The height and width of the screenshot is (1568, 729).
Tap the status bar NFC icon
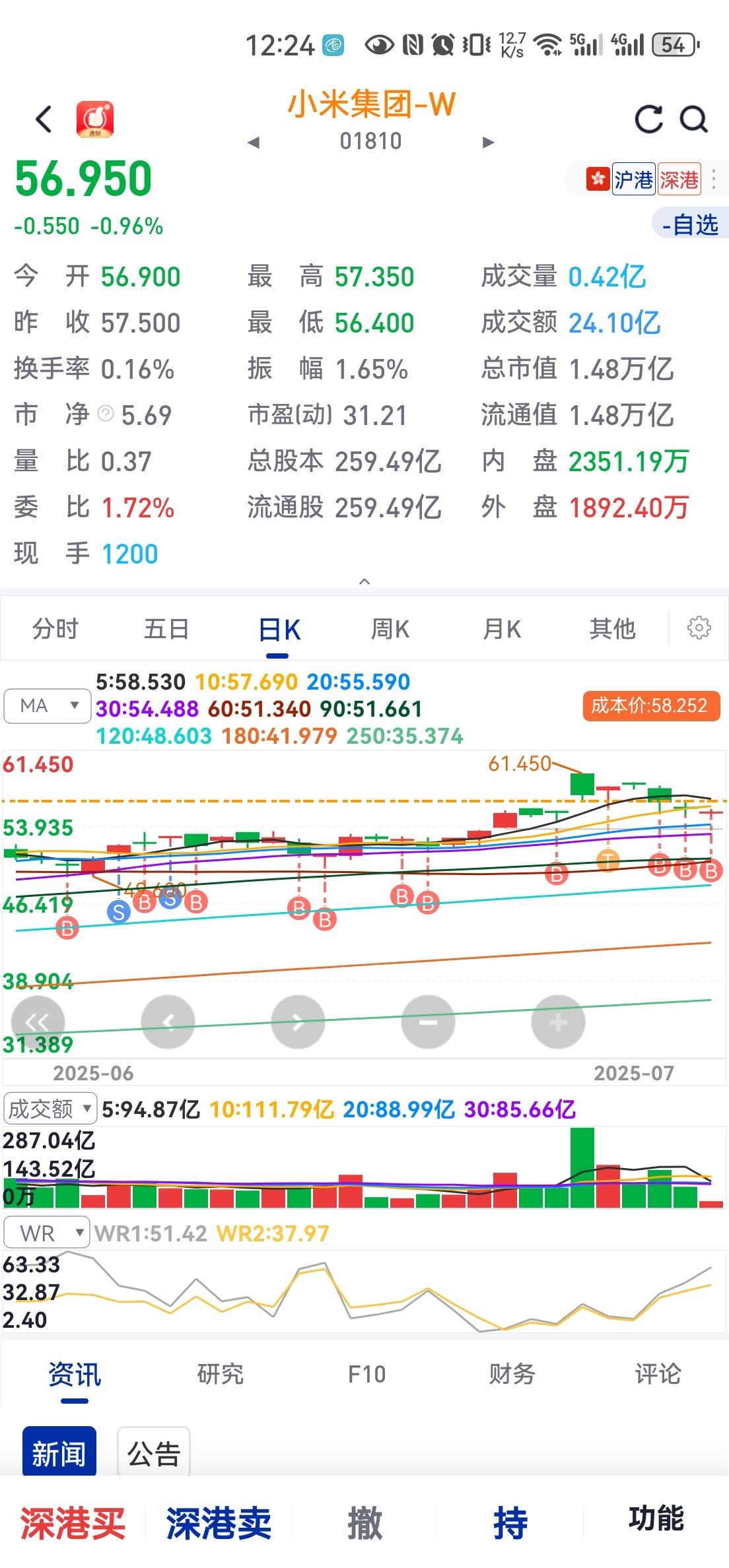click(413, 45)
